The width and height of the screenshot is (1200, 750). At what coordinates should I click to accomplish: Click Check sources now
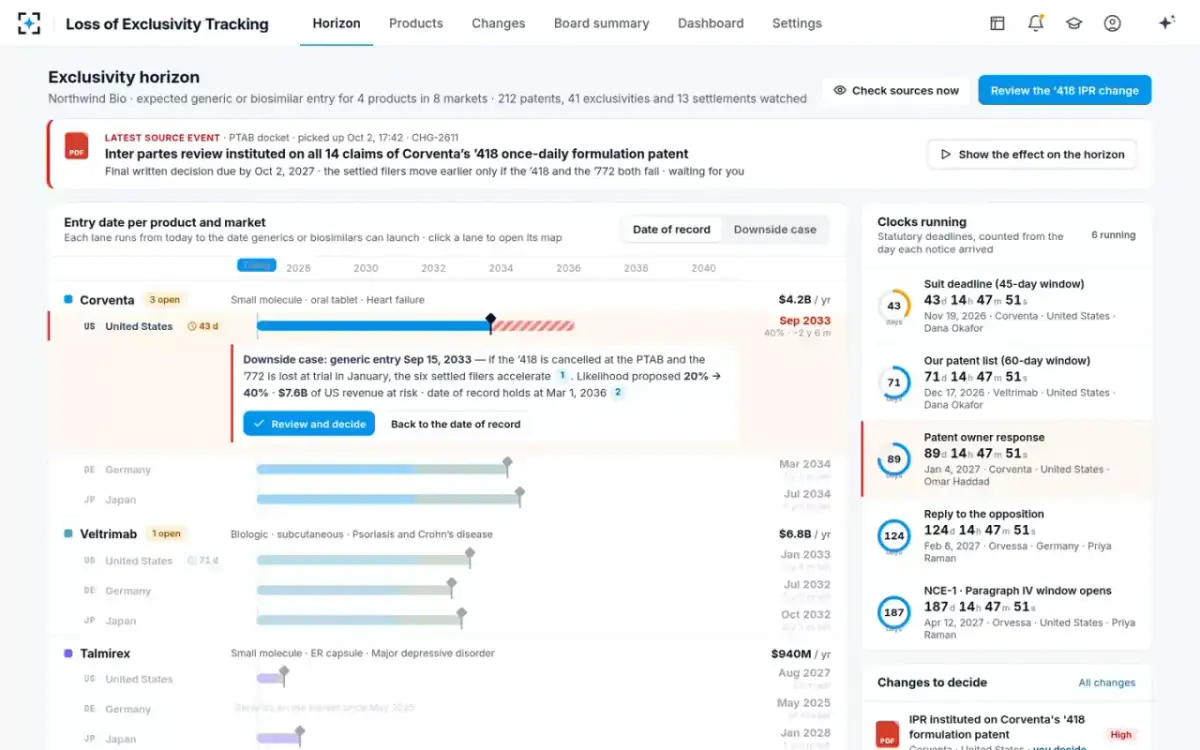(896, 90)
